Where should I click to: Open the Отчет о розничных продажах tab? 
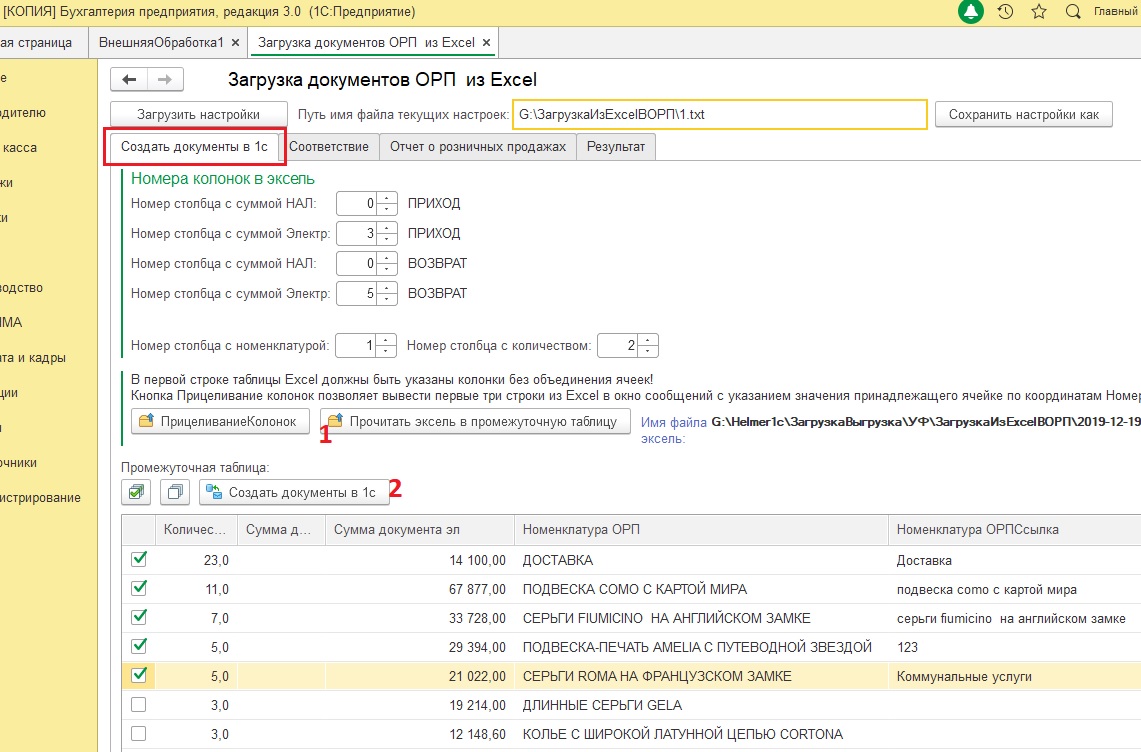tap(478, 147)
